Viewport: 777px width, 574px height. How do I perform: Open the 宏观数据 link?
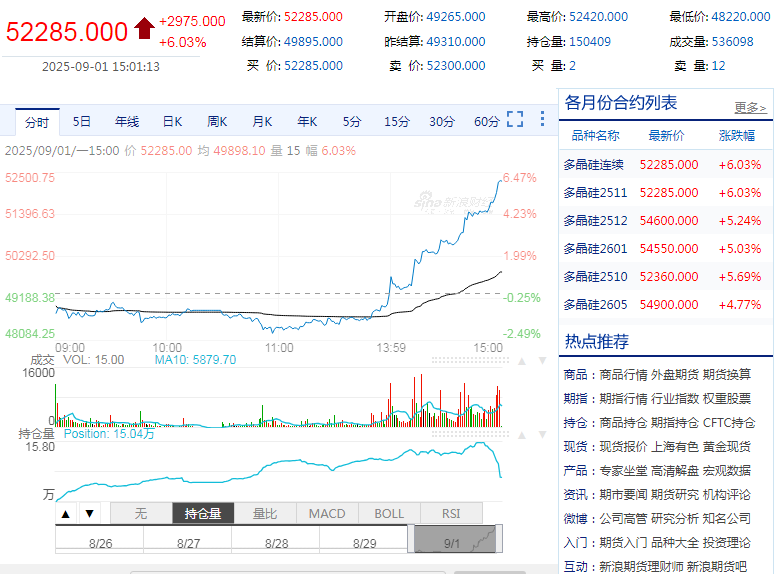pos(726,470)
